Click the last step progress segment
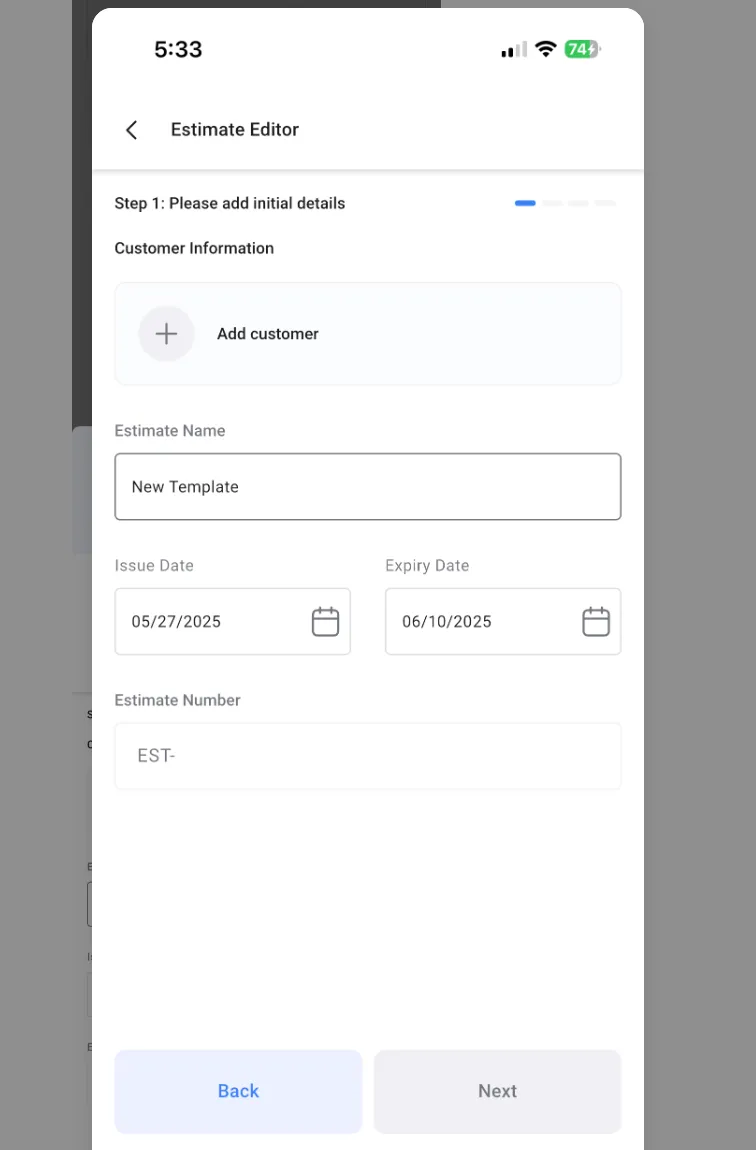Image resolution: width=756 pixels, height=1150 pixels. (x=605, y=203)
